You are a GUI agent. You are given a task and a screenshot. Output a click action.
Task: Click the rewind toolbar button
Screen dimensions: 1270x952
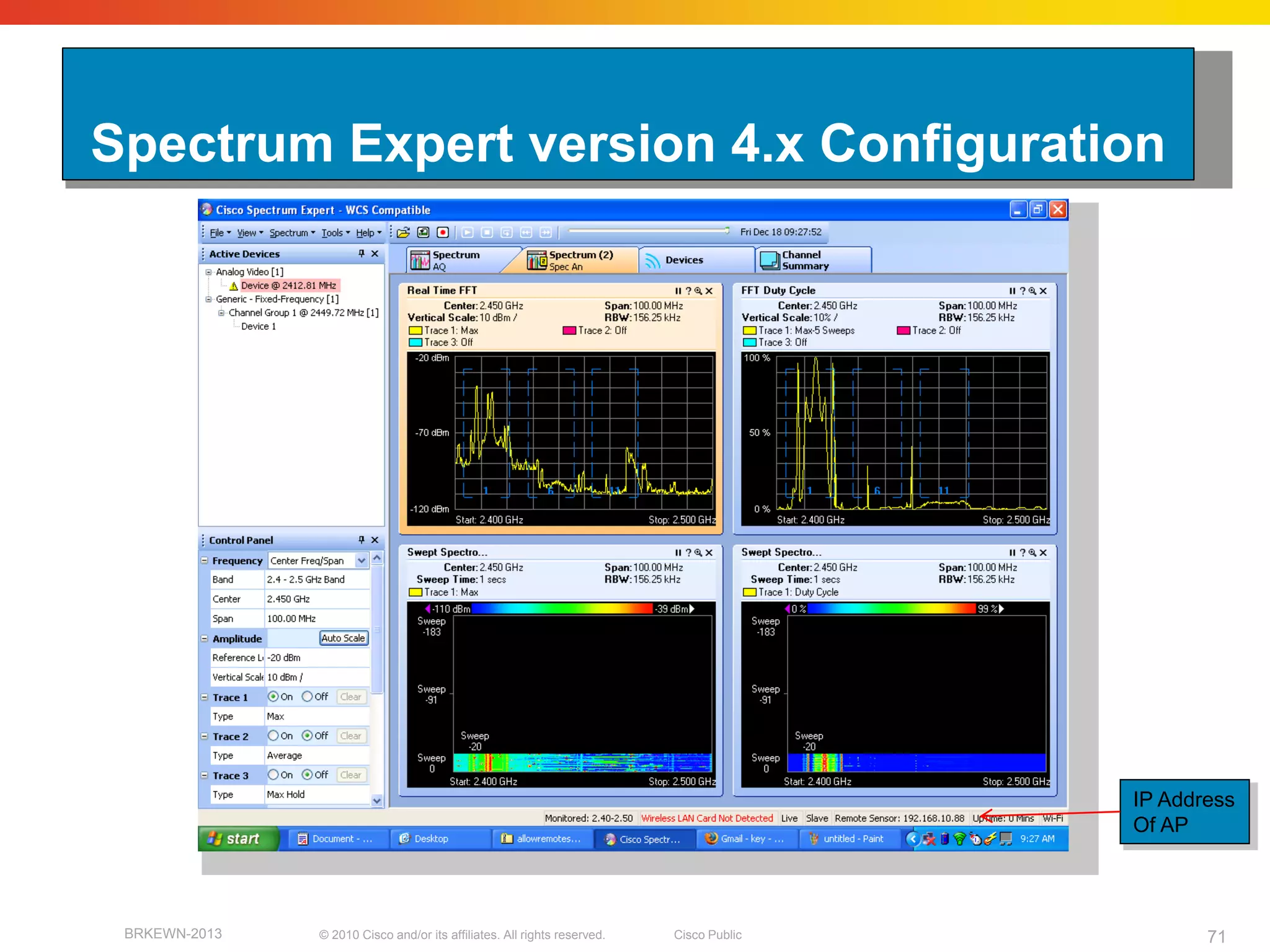click(526, 232)
